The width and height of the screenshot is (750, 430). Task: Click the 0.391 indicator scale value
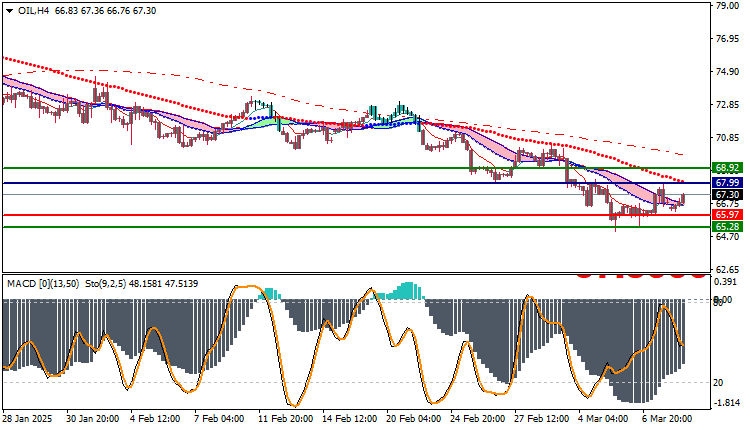(726, 282)
